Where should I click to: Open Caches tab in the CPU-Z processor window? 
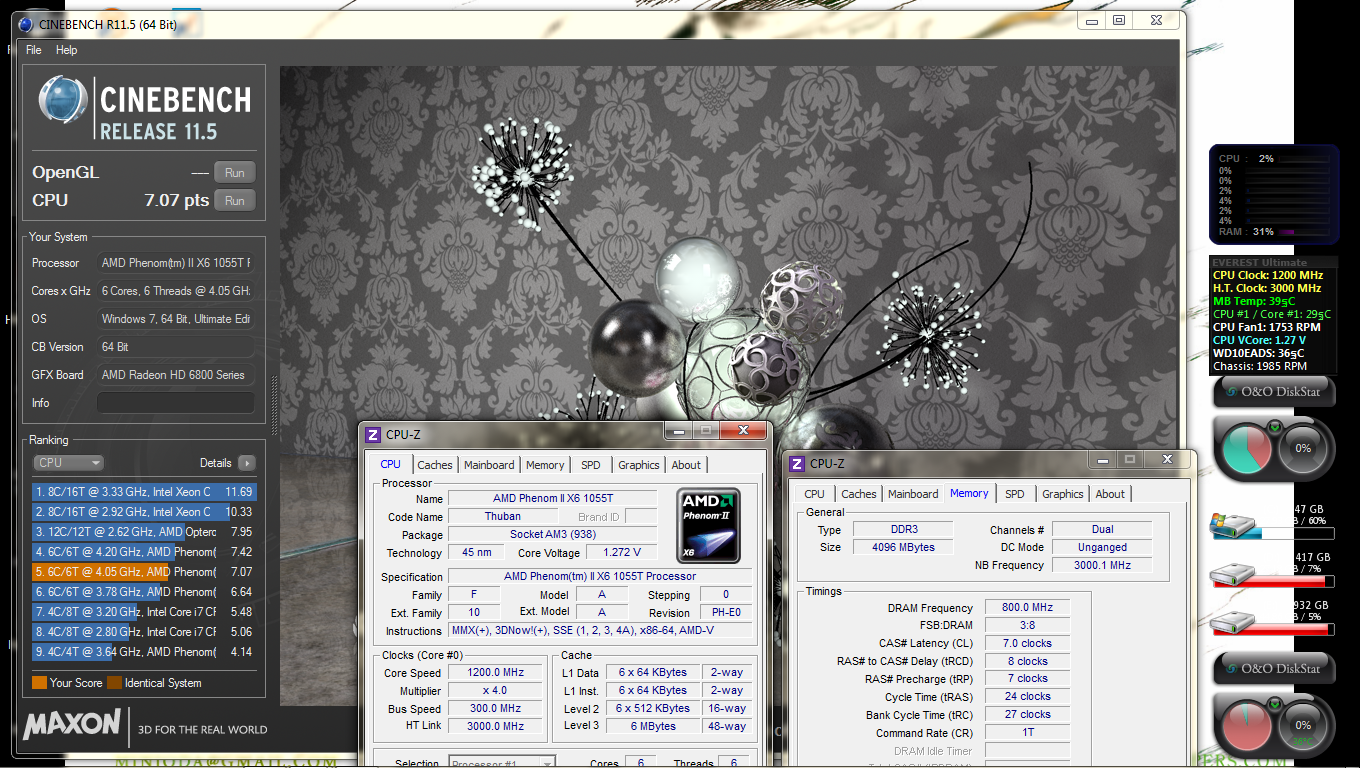coord(435,465)
